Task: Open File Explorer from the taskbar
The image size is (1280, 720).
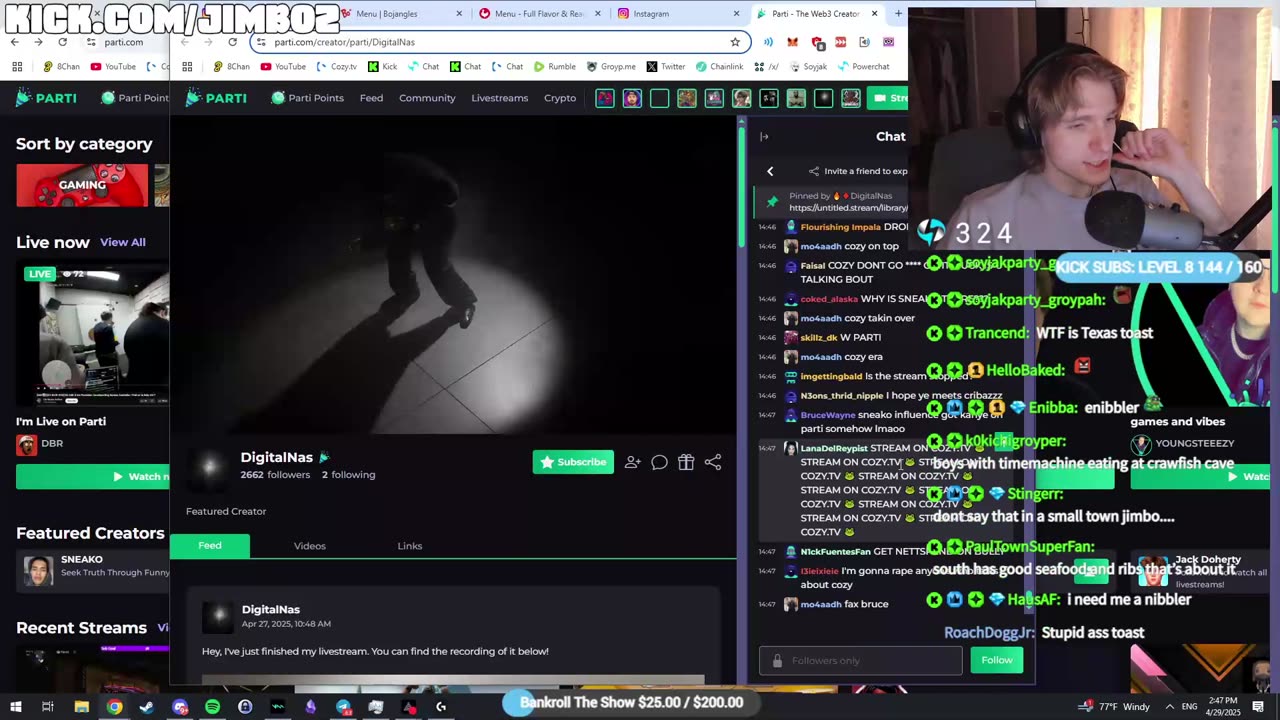Action: click(82, 707)
